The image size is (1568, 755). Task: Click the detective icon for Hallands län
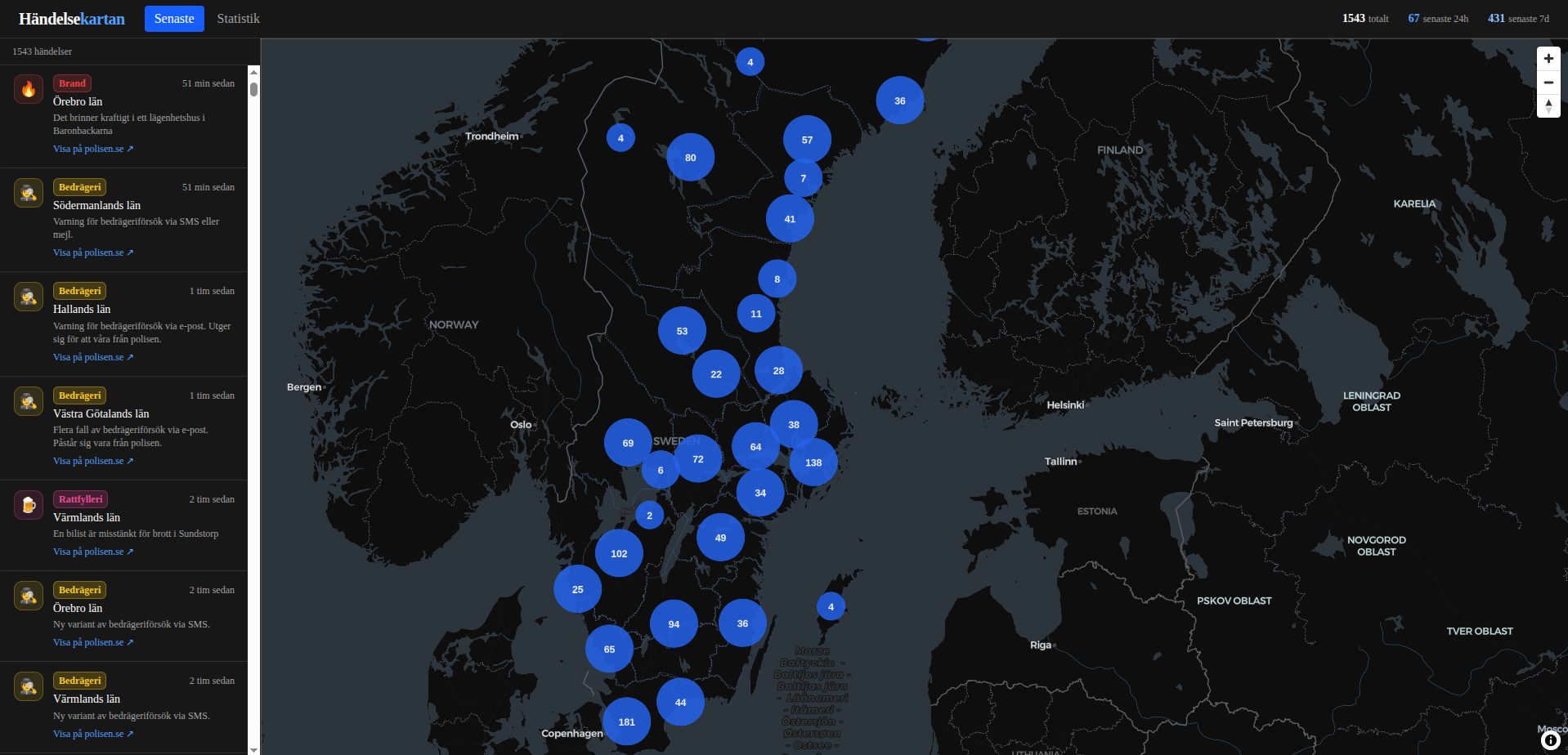pyautogui.click(x=29, y=297)
